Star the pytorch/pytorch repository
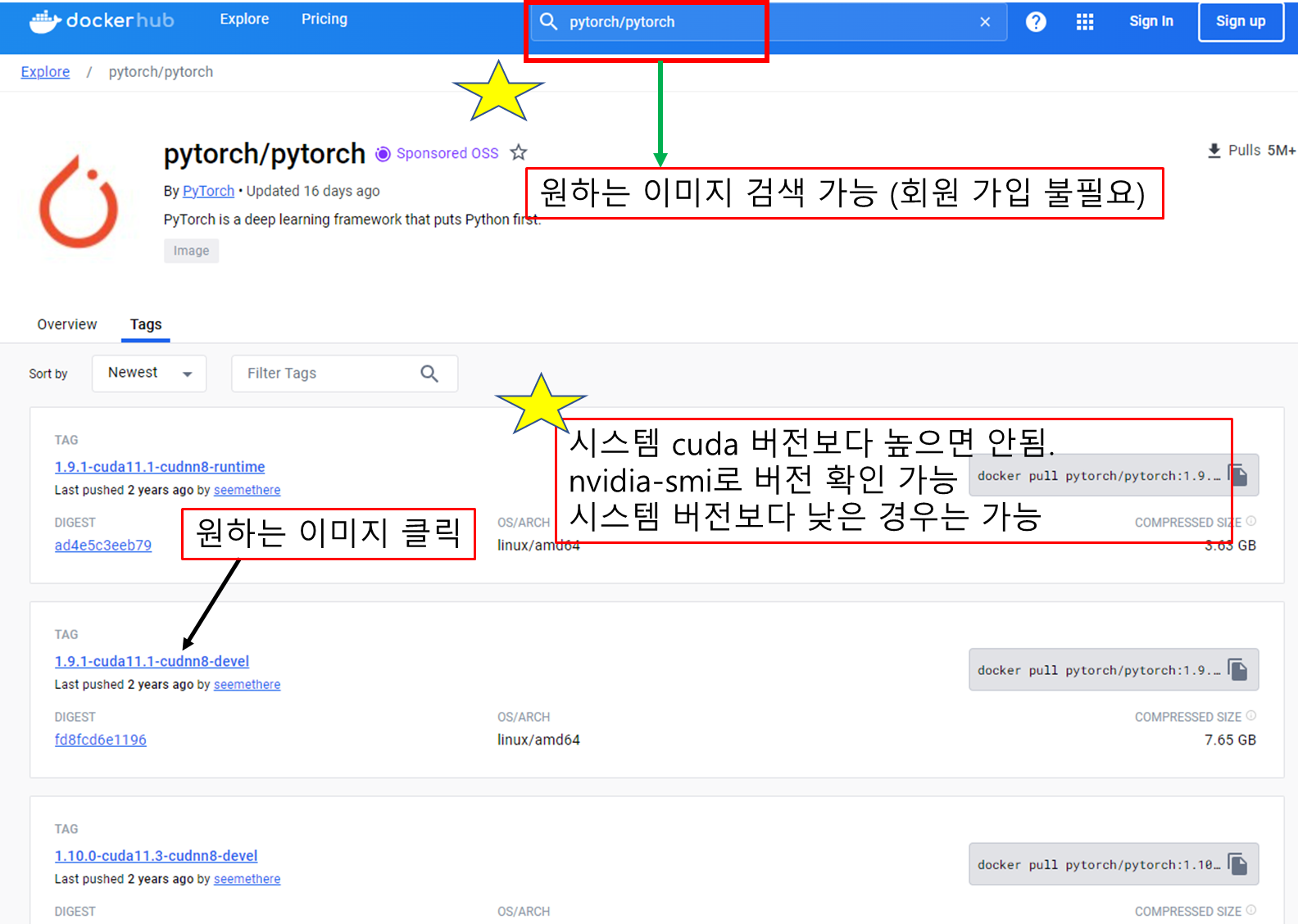 [519, 152]
